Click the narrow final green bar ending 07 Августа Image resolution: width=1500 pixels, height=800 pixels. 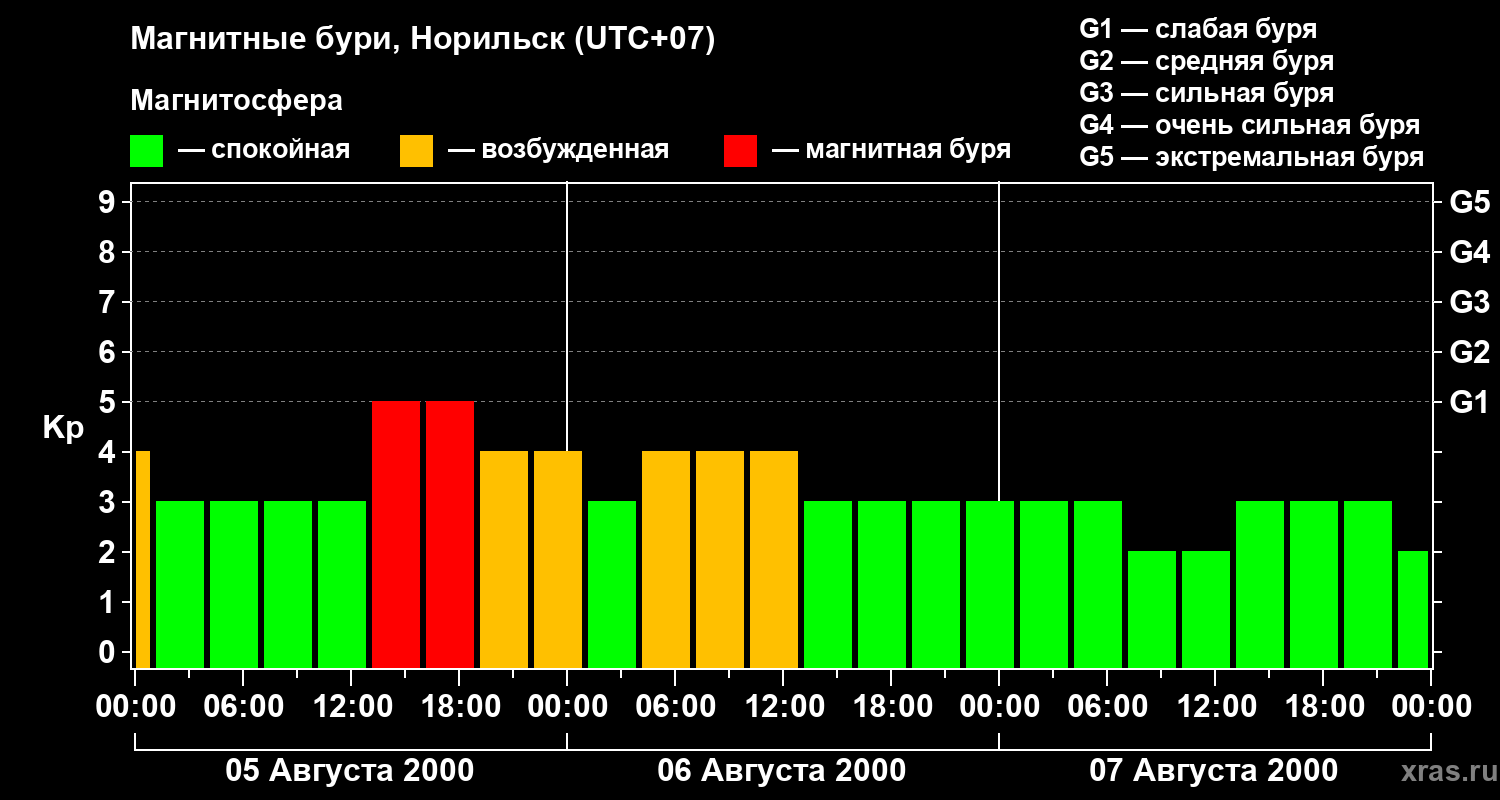point(1413,610)
